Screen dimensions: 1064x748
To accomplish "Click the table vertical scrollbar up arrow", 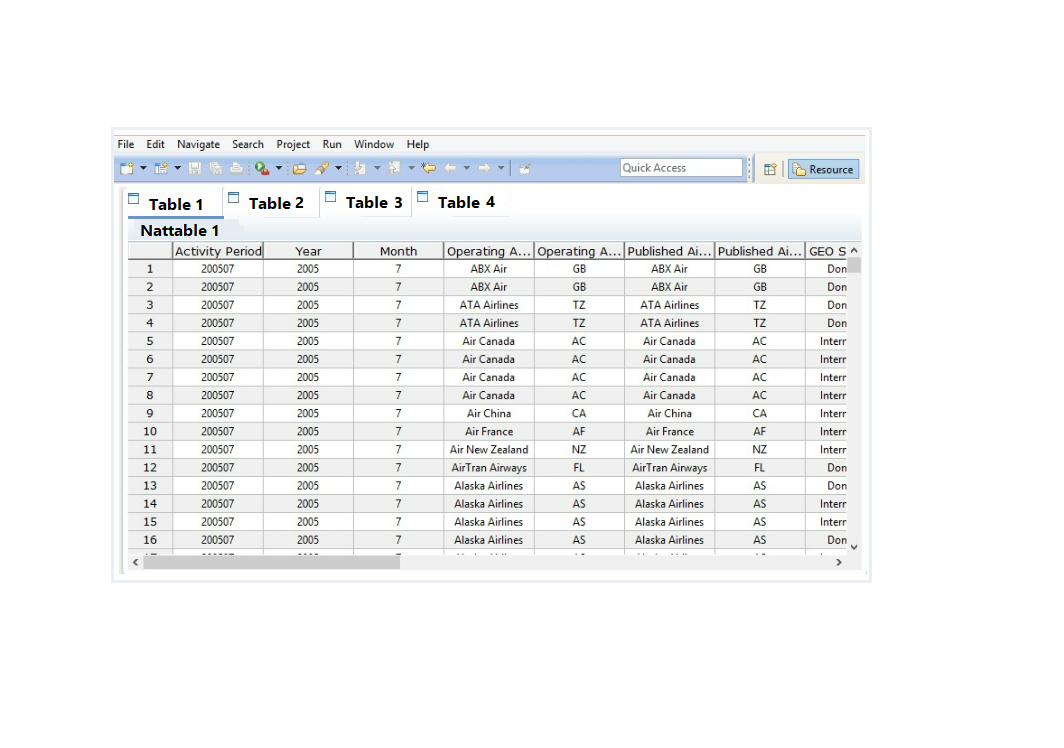I will [x=854, y=250].
